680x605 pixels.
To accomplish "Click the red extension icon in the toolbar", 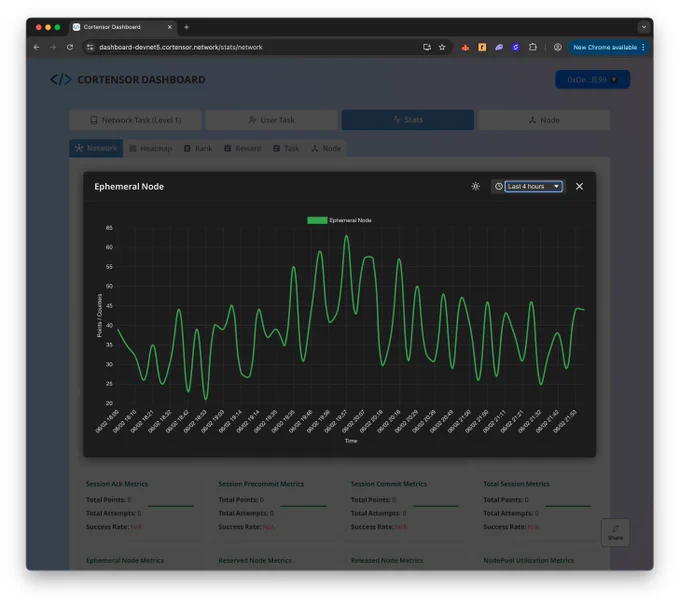I will (x=465, y=47).
